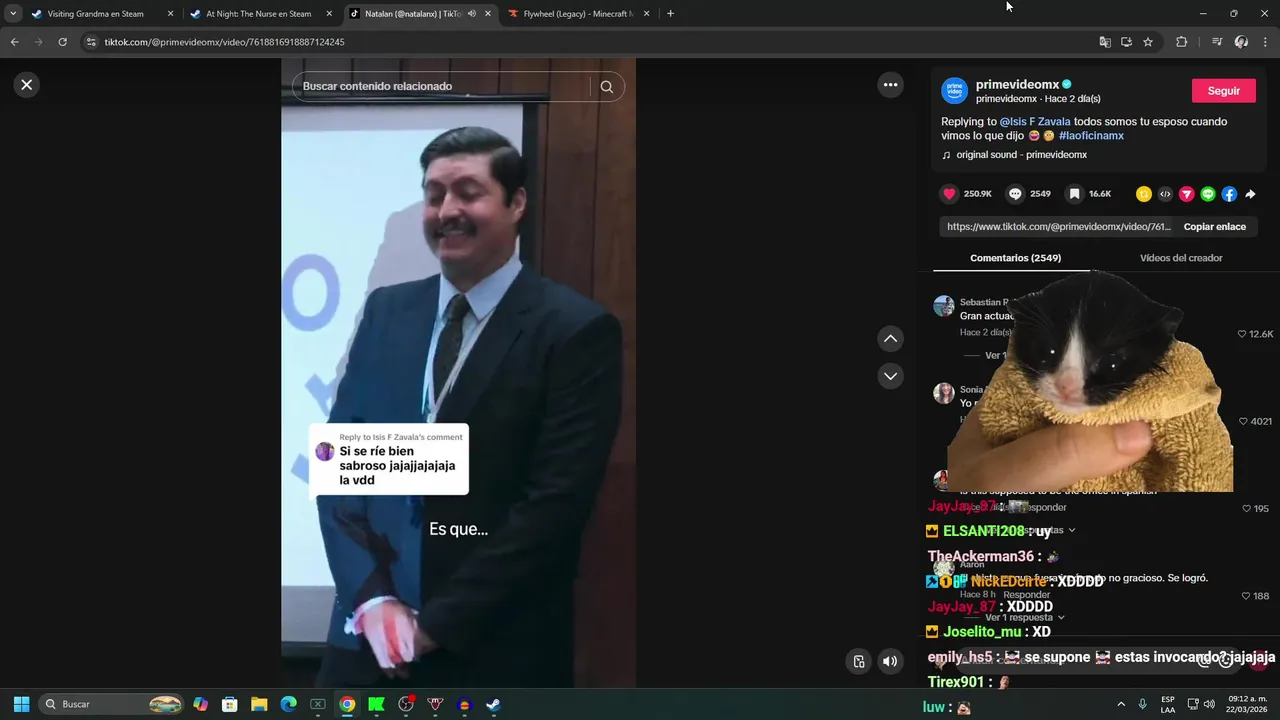This screenshot has height=720, width=1280.
Task: Click the address bar URL
Action: (224, 42)
